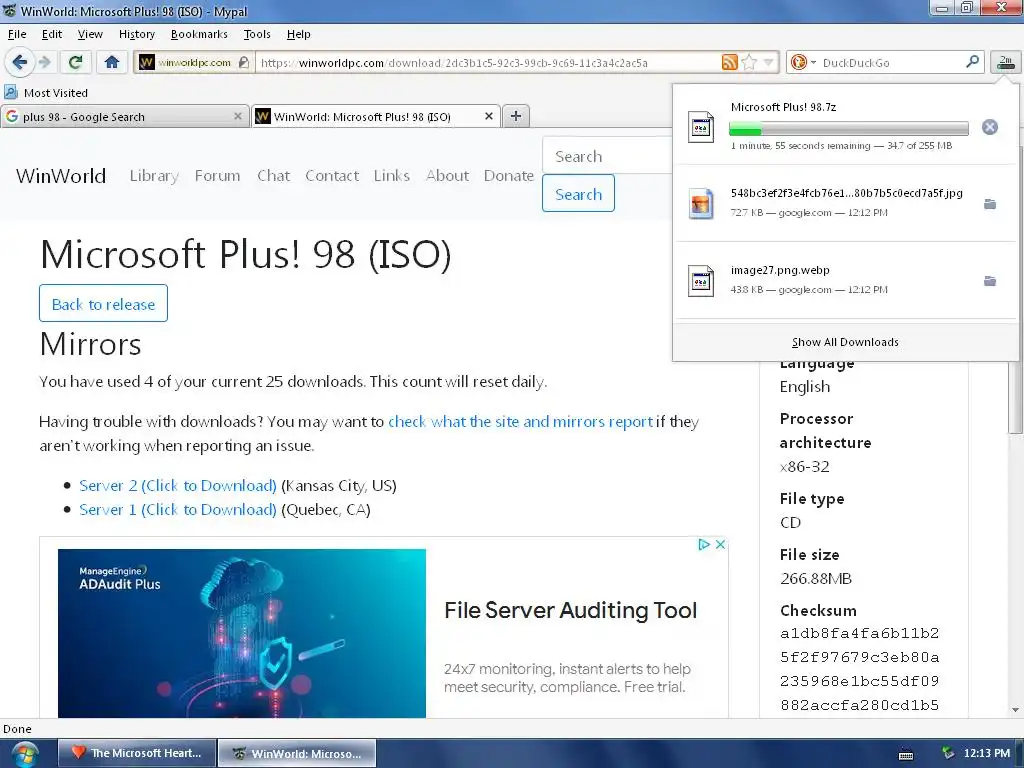Click the scrollbar down arrow
Viewport: 1024px width, 768px height.
coord(1015,709)
